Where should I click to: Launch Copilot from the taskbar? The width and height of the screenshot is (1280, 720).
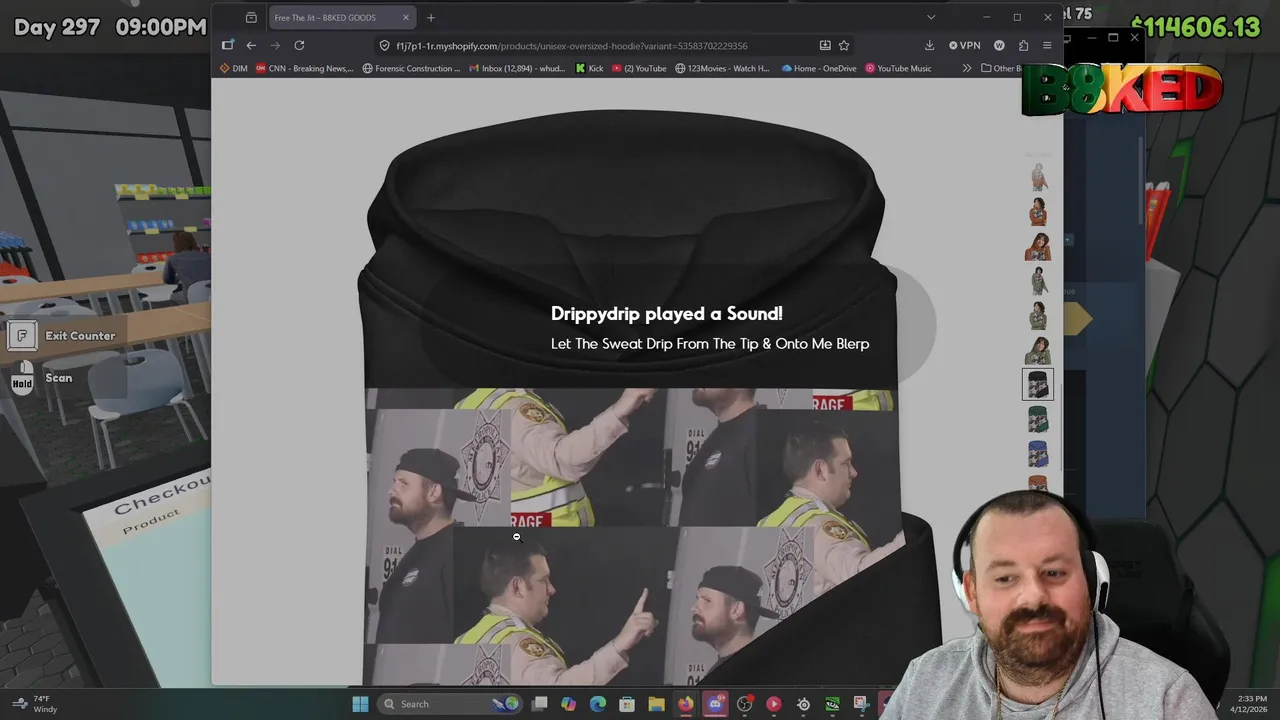[x=569, y=704]
